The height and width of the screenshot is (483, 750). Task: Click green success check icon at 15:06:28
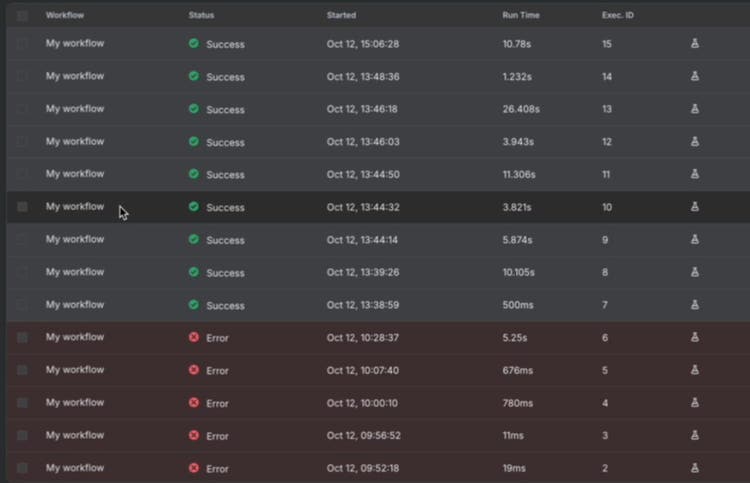(x=194, y=44)
